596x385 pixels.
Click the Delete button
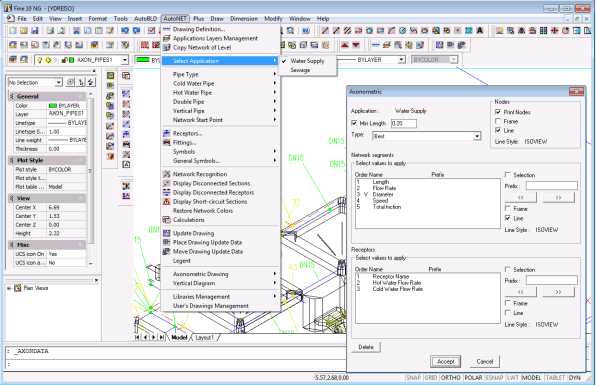tap(366, 347)
